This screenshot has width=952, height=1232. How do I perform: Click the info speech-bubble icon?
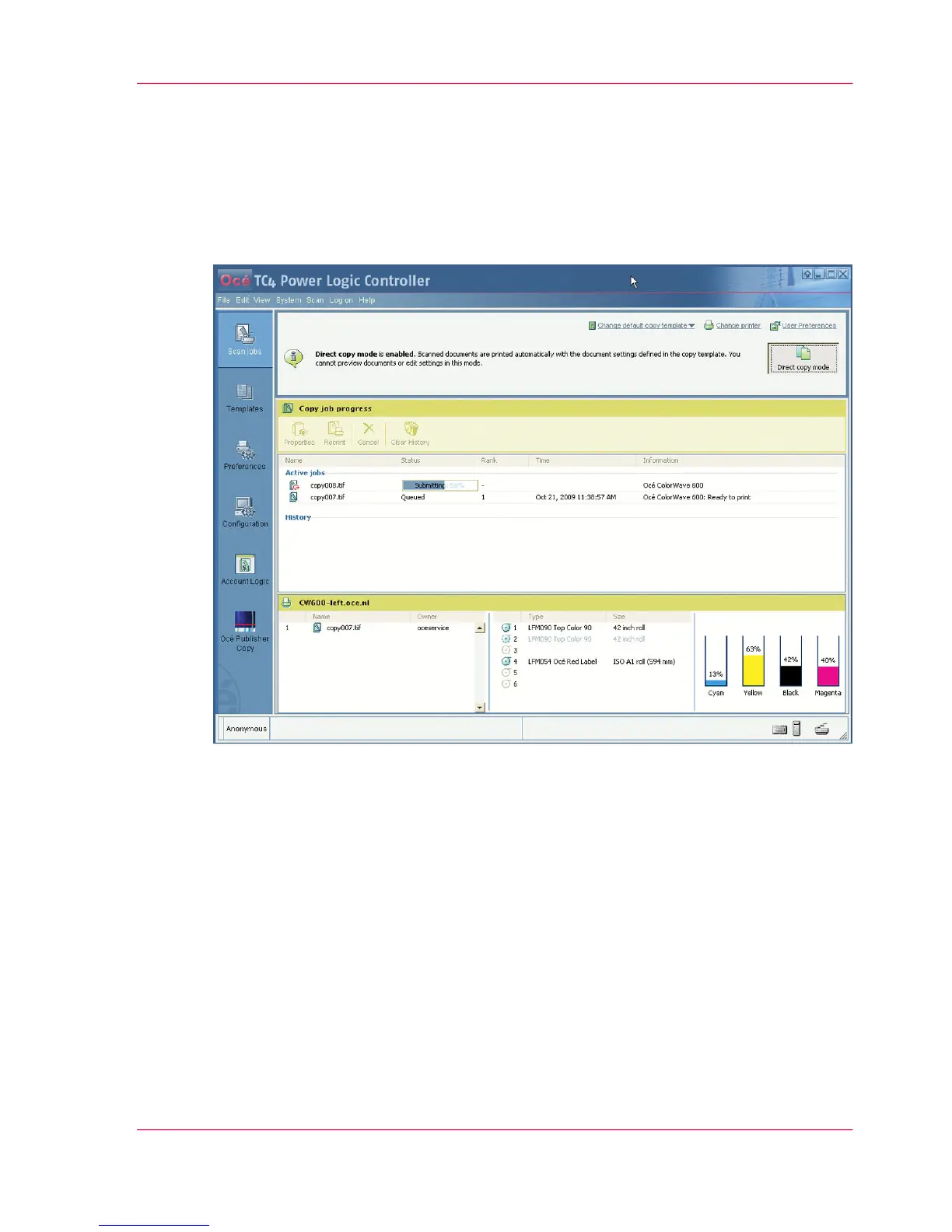pos(293,358)
